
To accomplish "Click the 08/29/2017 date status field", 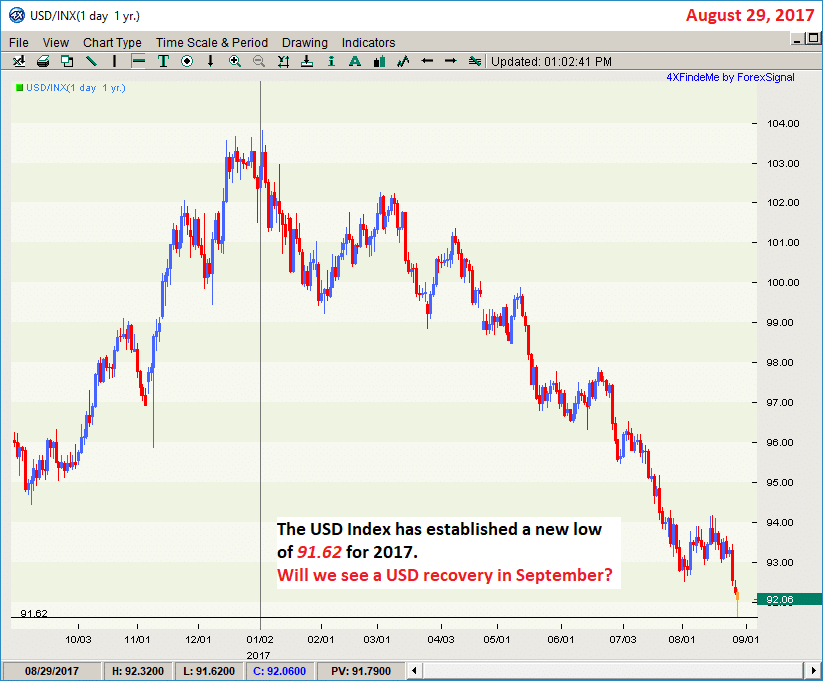I will coord(51,671).
